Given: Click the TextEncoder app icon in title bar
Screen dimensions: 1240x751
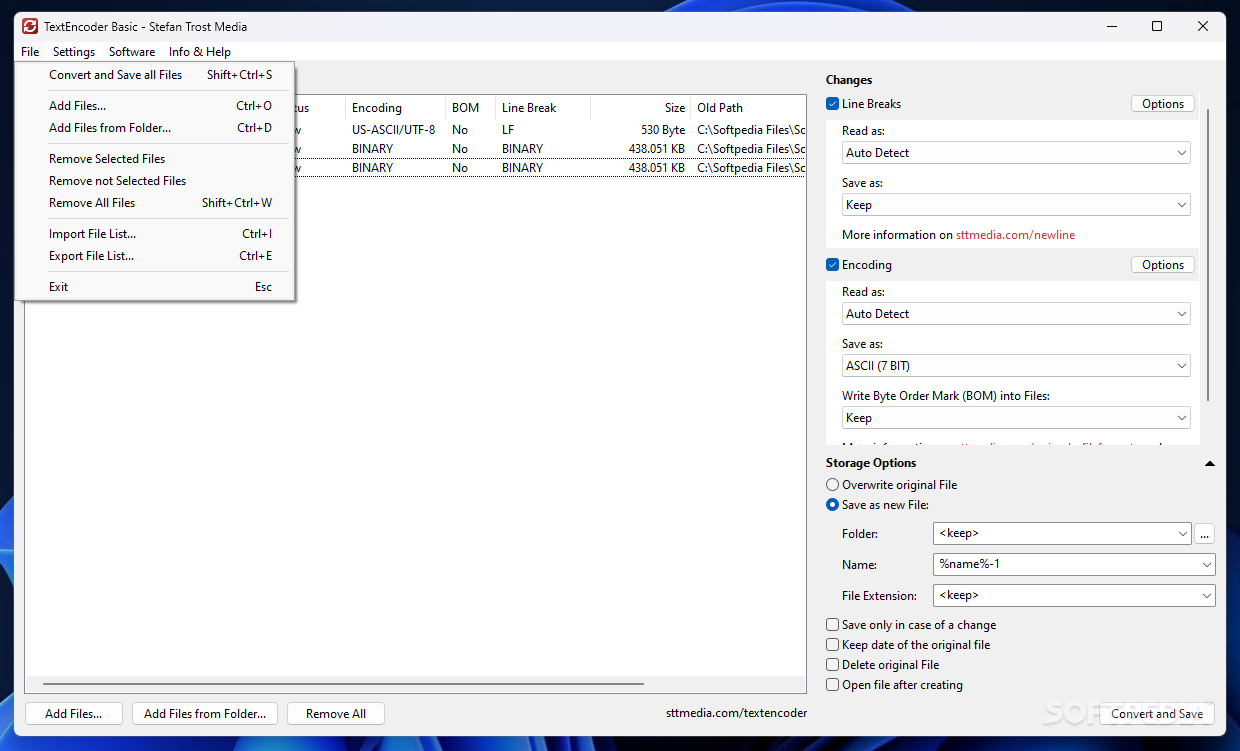Looking at the screenshot, I should pos(30,26).
